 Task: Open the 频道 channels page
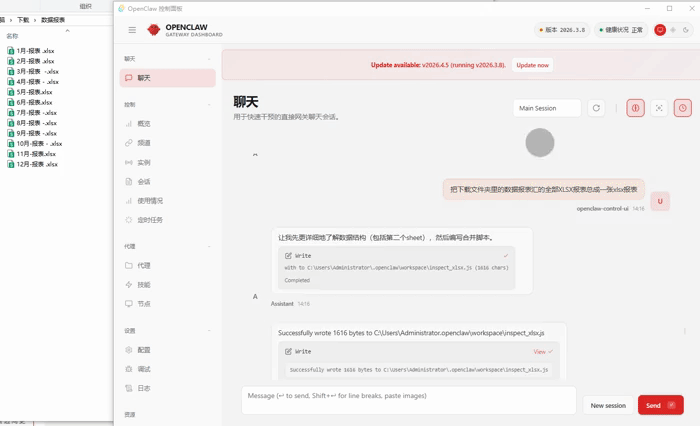[x=167, y=143]
